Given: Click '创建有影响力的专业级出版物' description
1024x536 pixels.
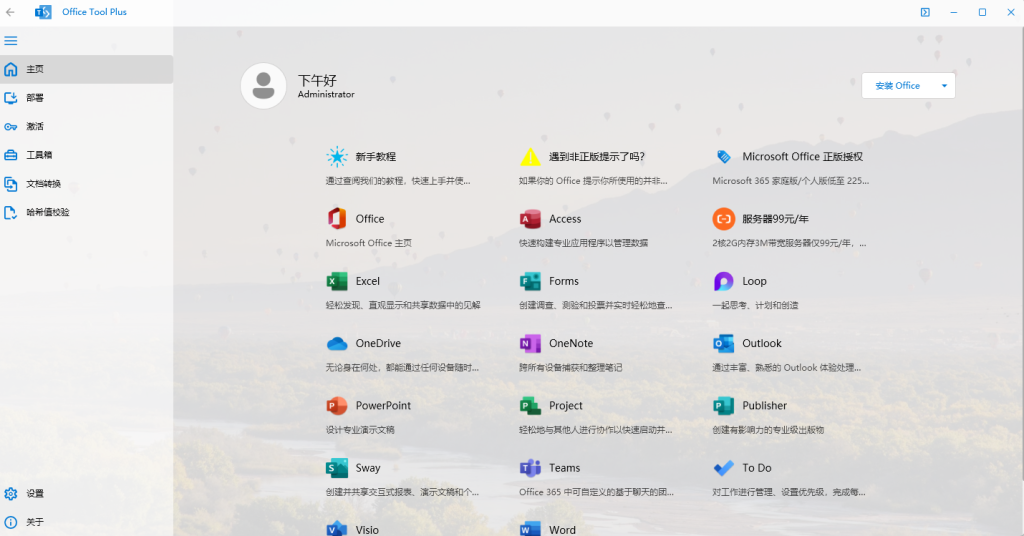Looking at the screenshot, I should coord(769,430).
